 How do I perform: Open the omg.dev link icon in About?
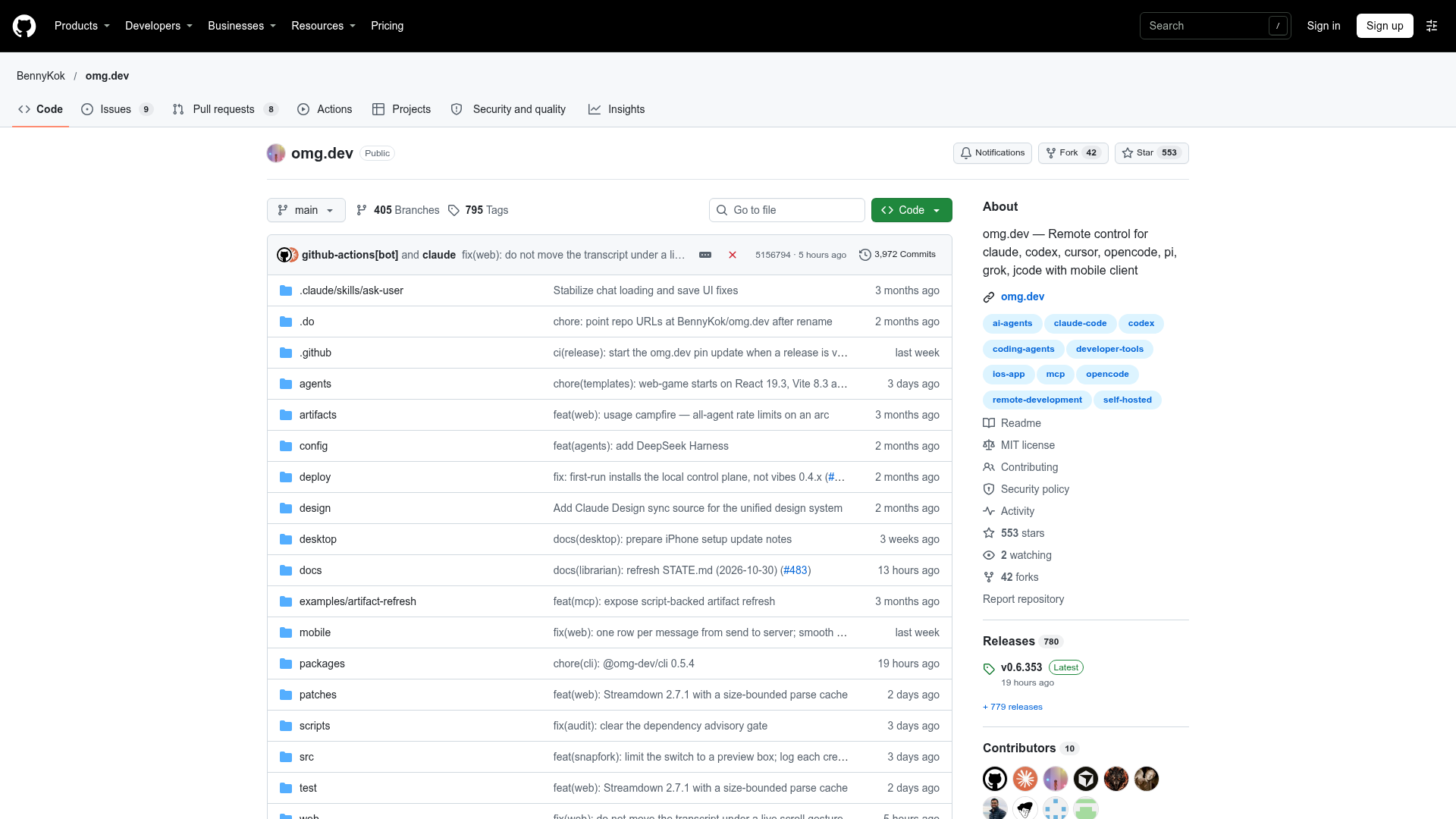point(989,297)
